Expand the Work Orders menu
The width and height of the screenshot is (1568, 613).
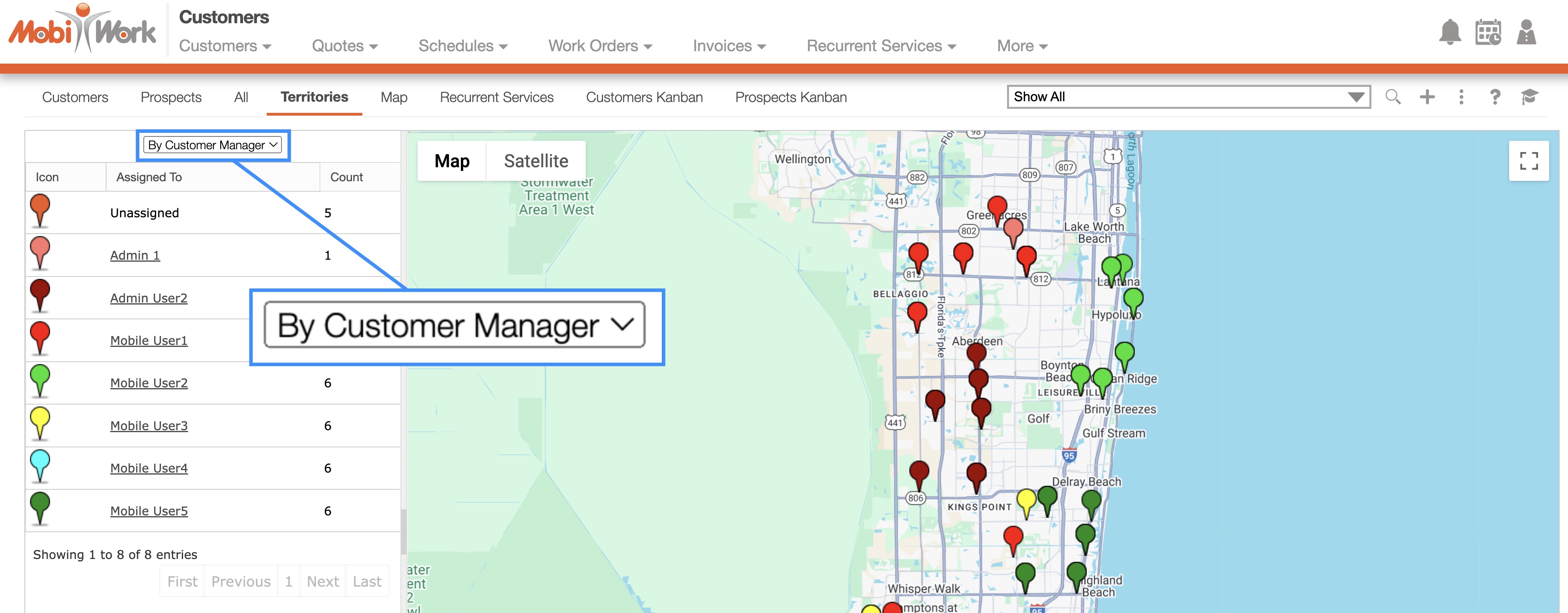coord(599,46)
